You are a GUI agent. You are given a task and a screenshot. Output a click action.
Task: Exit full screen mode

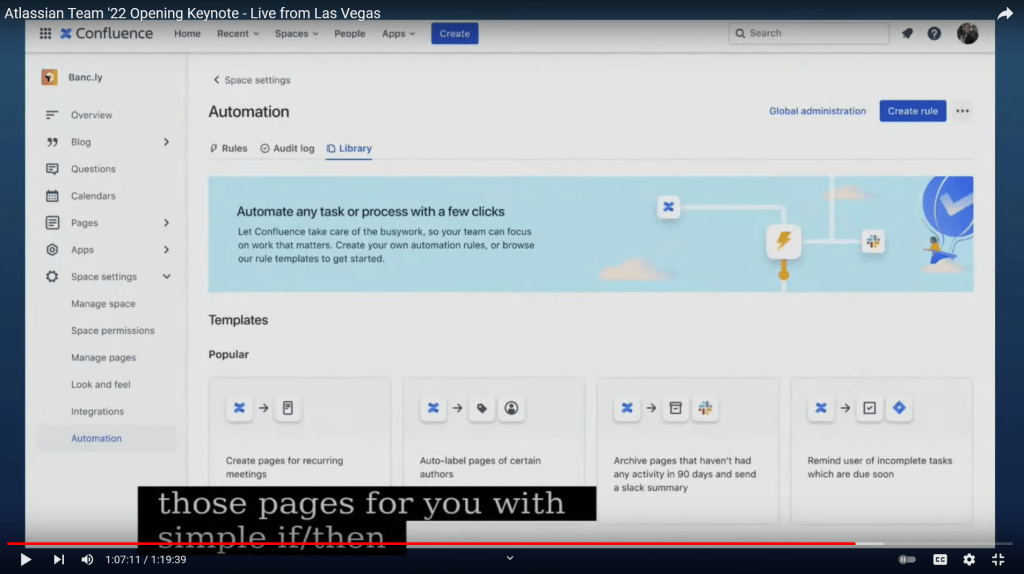tap(998, 560)
